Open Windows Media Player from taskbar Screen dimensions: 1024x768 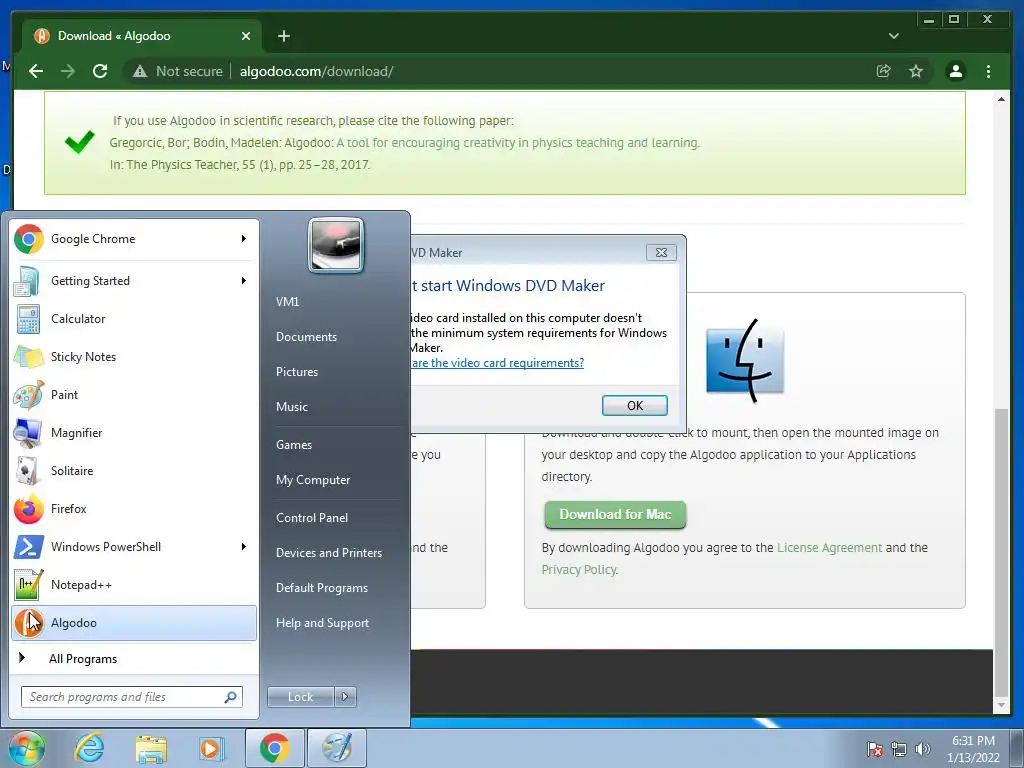tap(211, 748)
